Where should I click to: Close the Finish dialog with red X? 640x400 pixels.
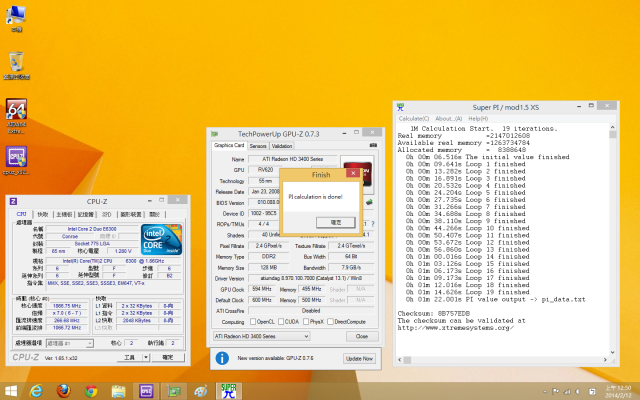(x=353, y=173)
